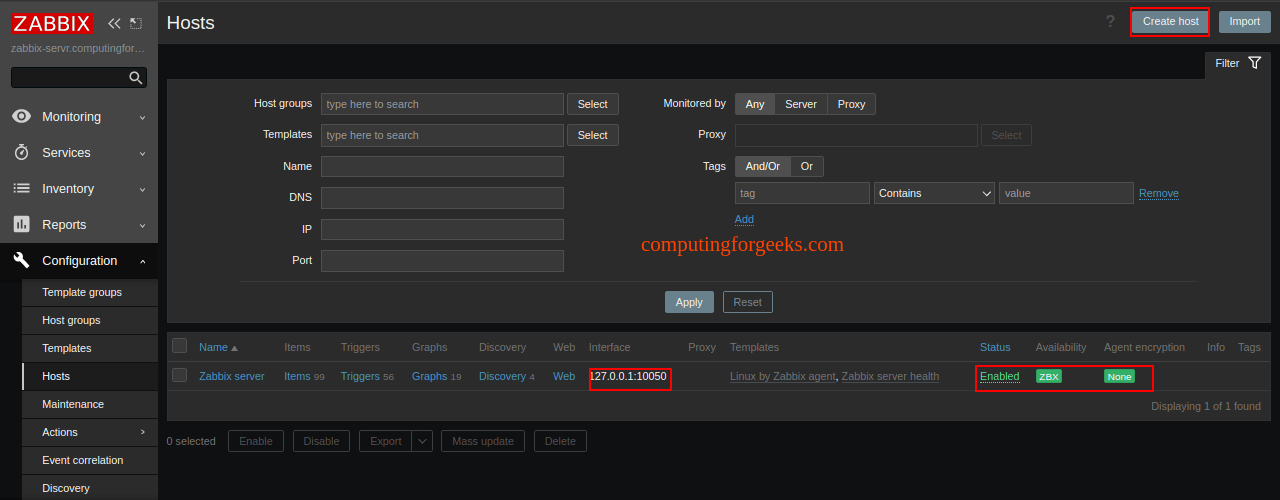
Task: Focus the DNS filter field
Action: (x=442, y=198)
